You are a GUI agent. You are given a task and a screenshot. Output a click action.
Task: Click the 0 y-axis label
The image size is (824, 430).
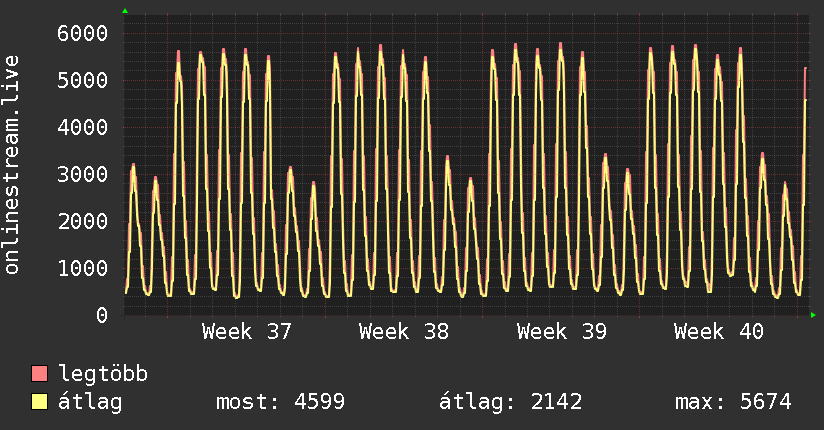102,315
